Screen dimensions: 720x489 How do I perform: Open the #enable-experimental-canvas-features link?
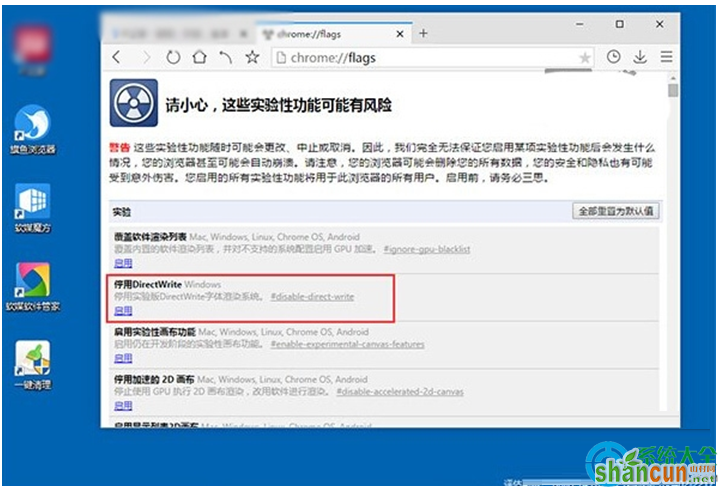(x=347, y=344)
